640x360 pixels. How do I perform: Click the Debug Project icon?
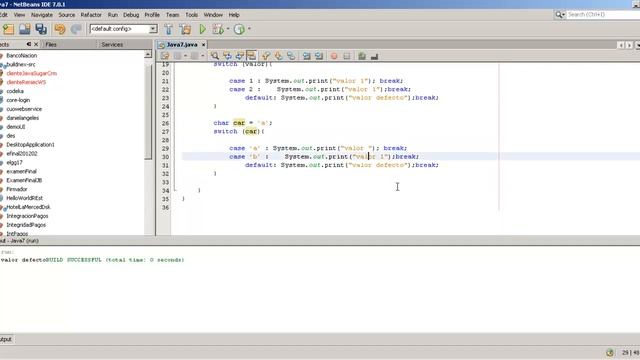[218, 29]
